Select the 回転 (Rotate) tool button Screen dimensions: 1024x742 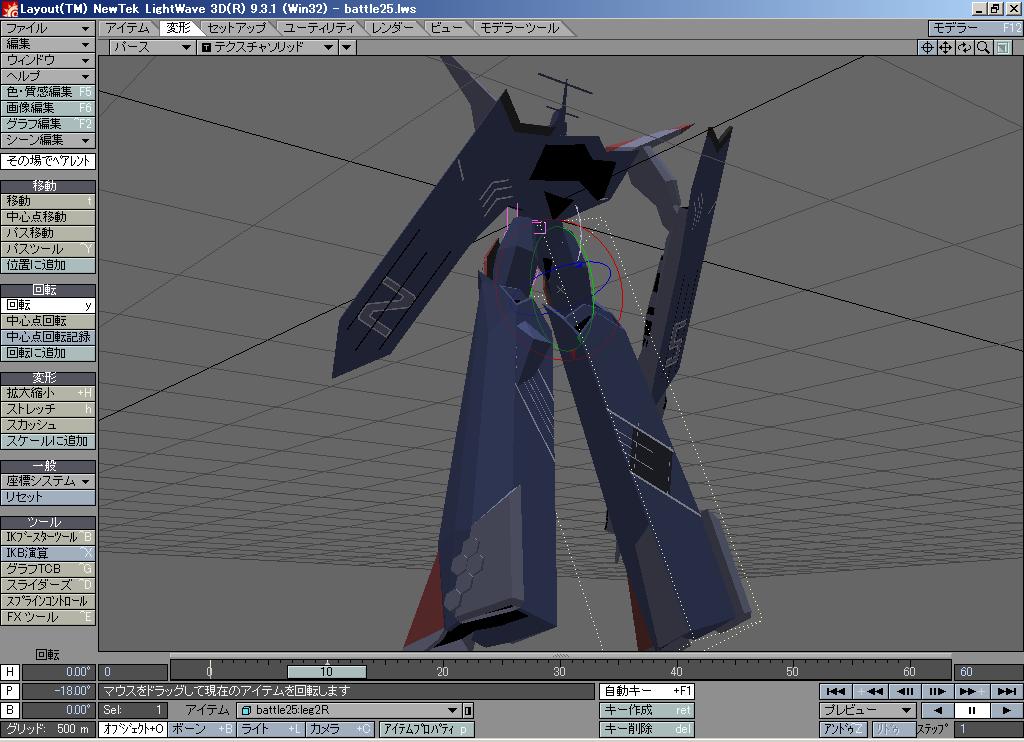(48, 305)
